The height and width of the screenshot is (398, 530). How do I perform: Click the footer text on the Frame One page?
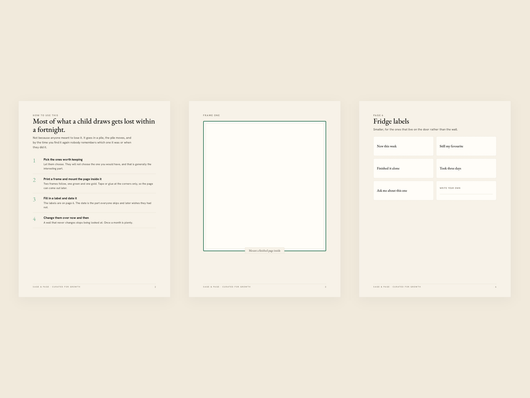[227, 287]
